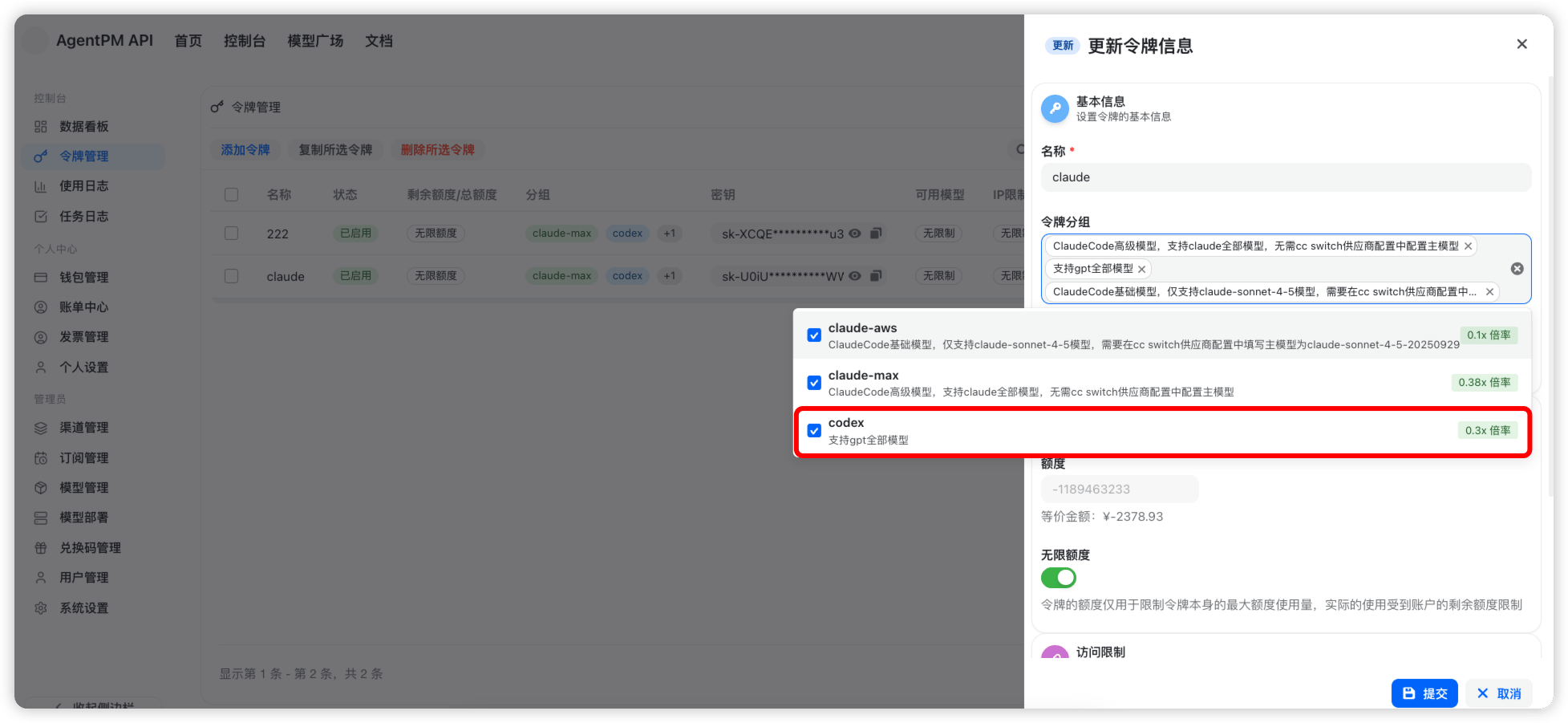This screenshot has height=723, width=1568.
Task: Click the 发票管理 sidebar icon
Action: [40, 337]
